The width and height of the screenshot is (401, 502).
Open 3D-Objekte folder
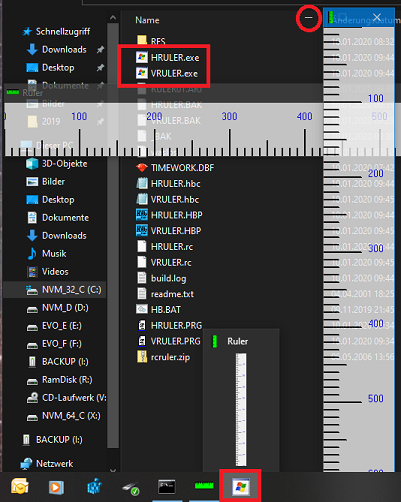tap(57, 164)
